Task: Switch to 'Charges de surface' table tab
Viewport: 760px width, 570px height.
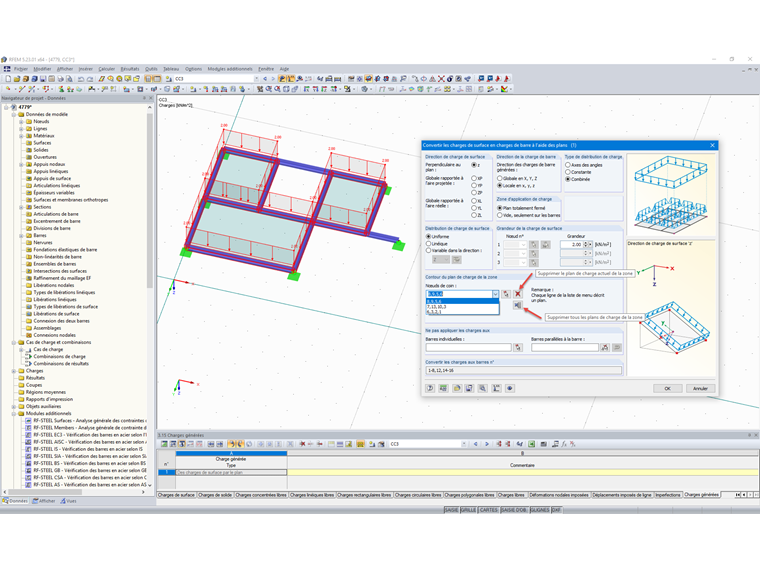Action: tap(176, 495)
